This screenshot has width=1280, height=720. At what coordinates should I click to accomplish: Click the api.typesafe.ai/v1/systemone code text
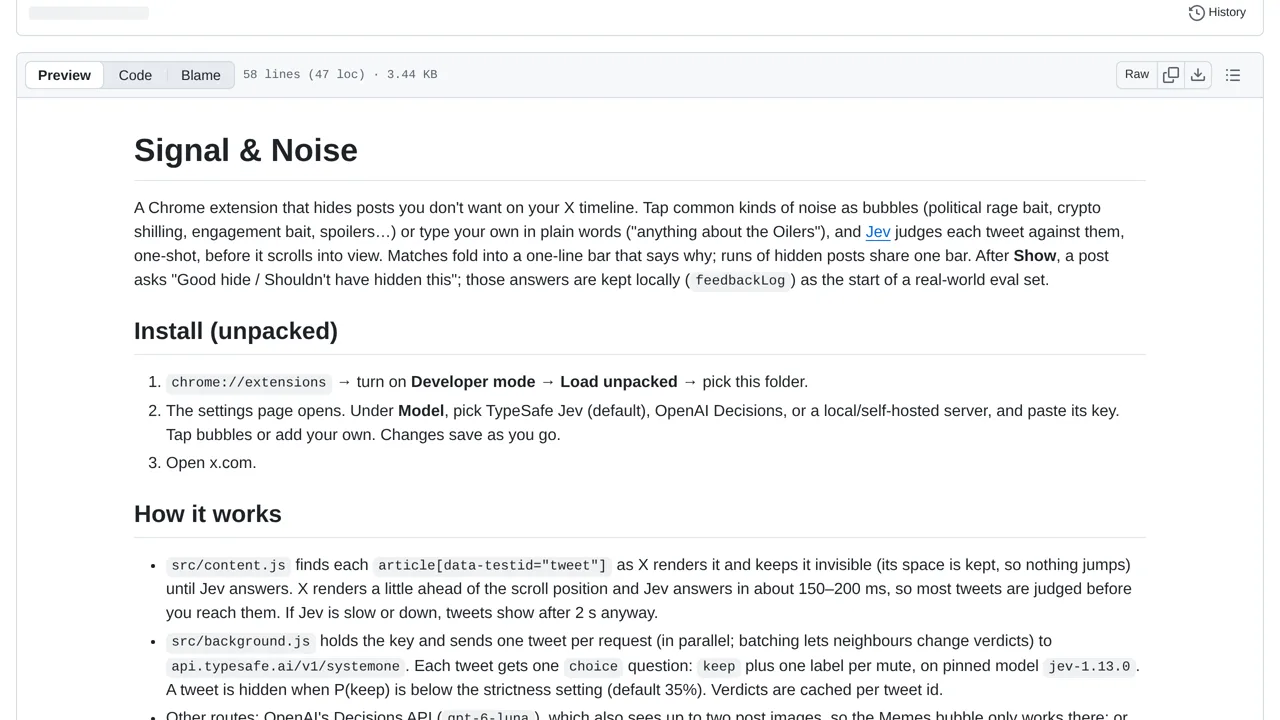(287, 667)
